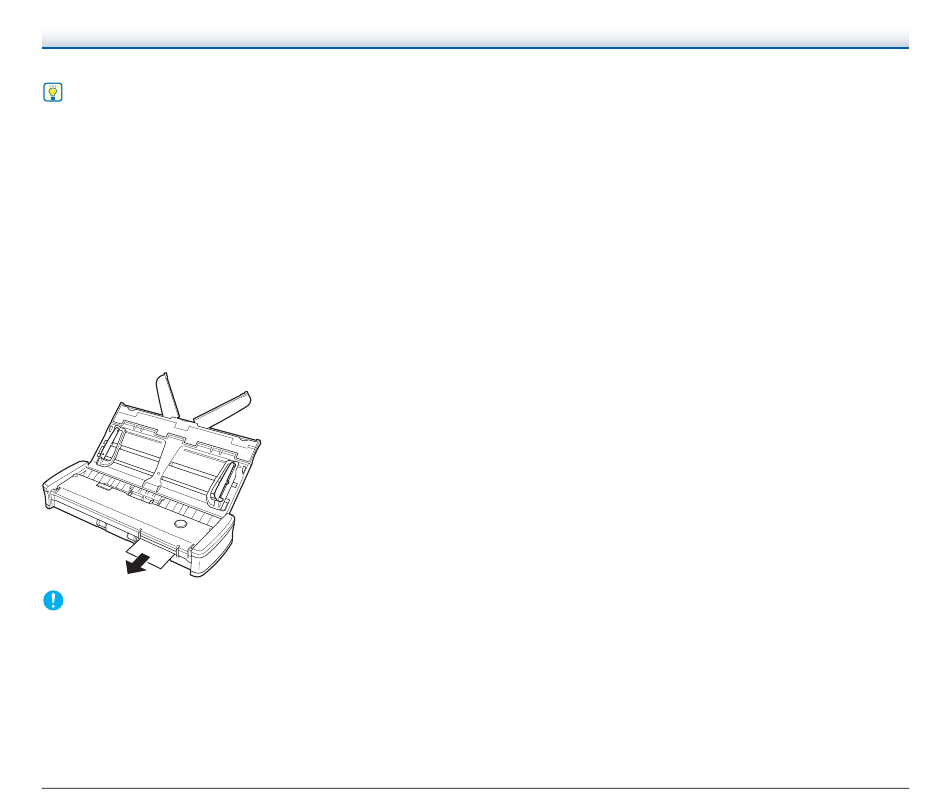Click the black paper-eject arrow
This screenshot has width=950, height=806.
point(137,564)
